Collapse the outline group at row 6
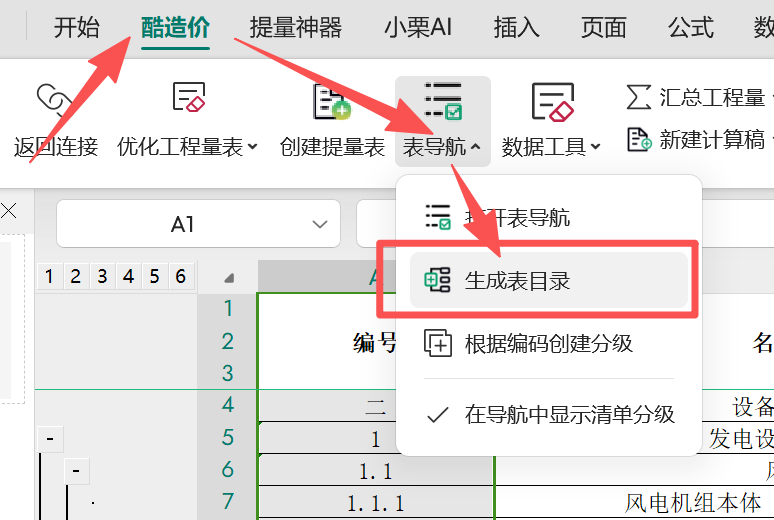 76,470
